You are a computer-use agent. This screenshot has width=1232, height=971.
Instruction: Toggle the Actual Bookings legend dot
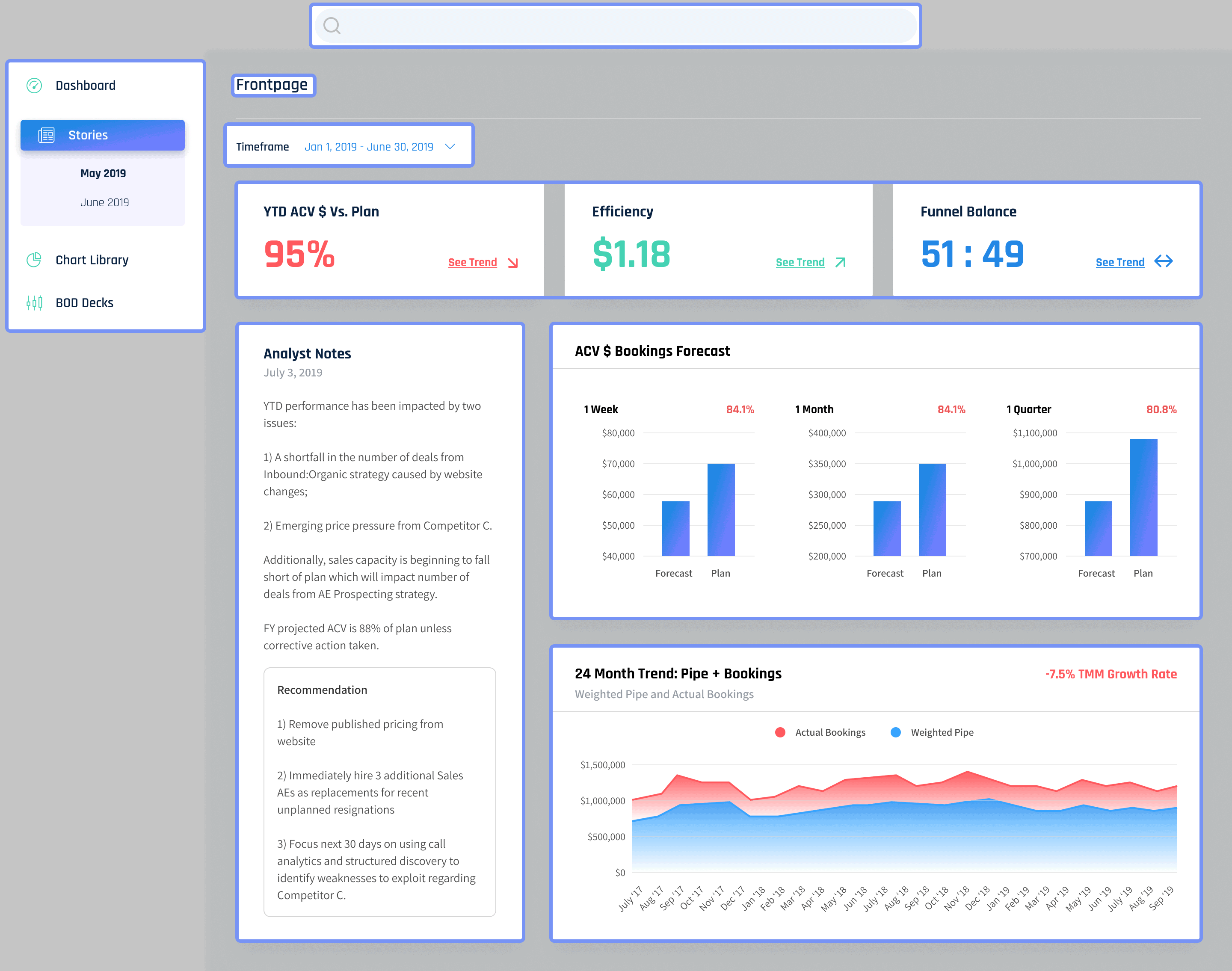tap(781, 732)
